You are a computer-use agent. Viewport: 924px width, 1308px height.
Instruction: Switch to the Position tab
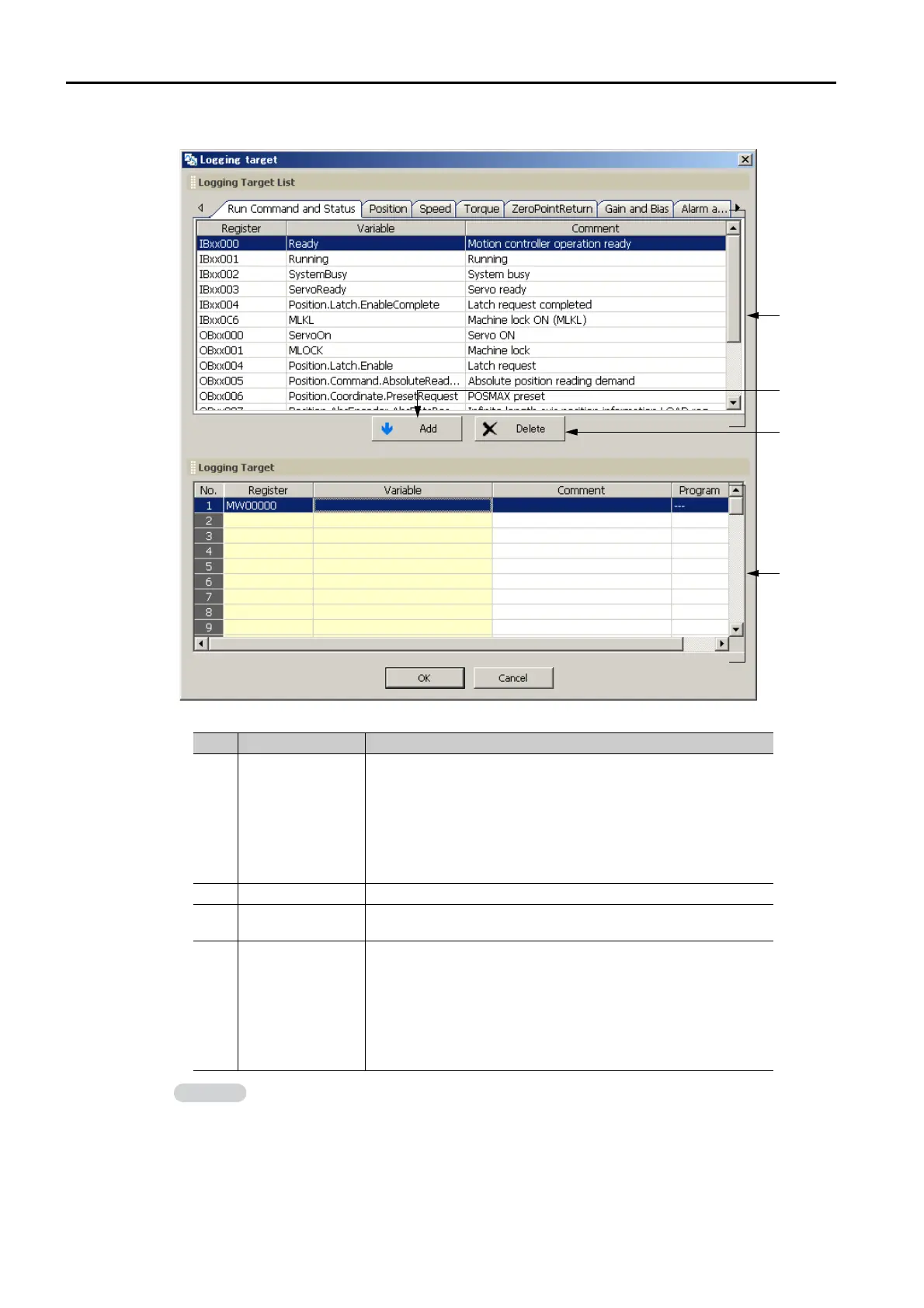(387, 209)
